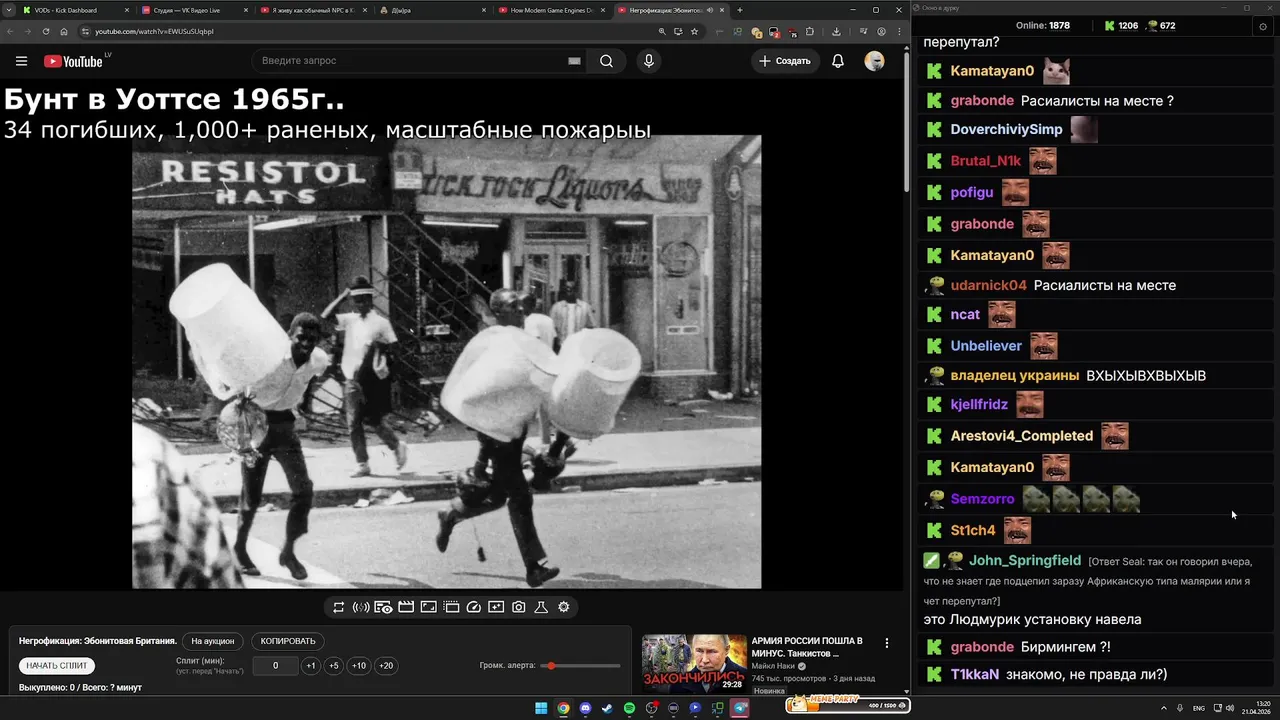Screen dimensions: 1280x720
Task: Open chat window settings gear icon
Action: pyautogui.click(x=1262, y=26)
